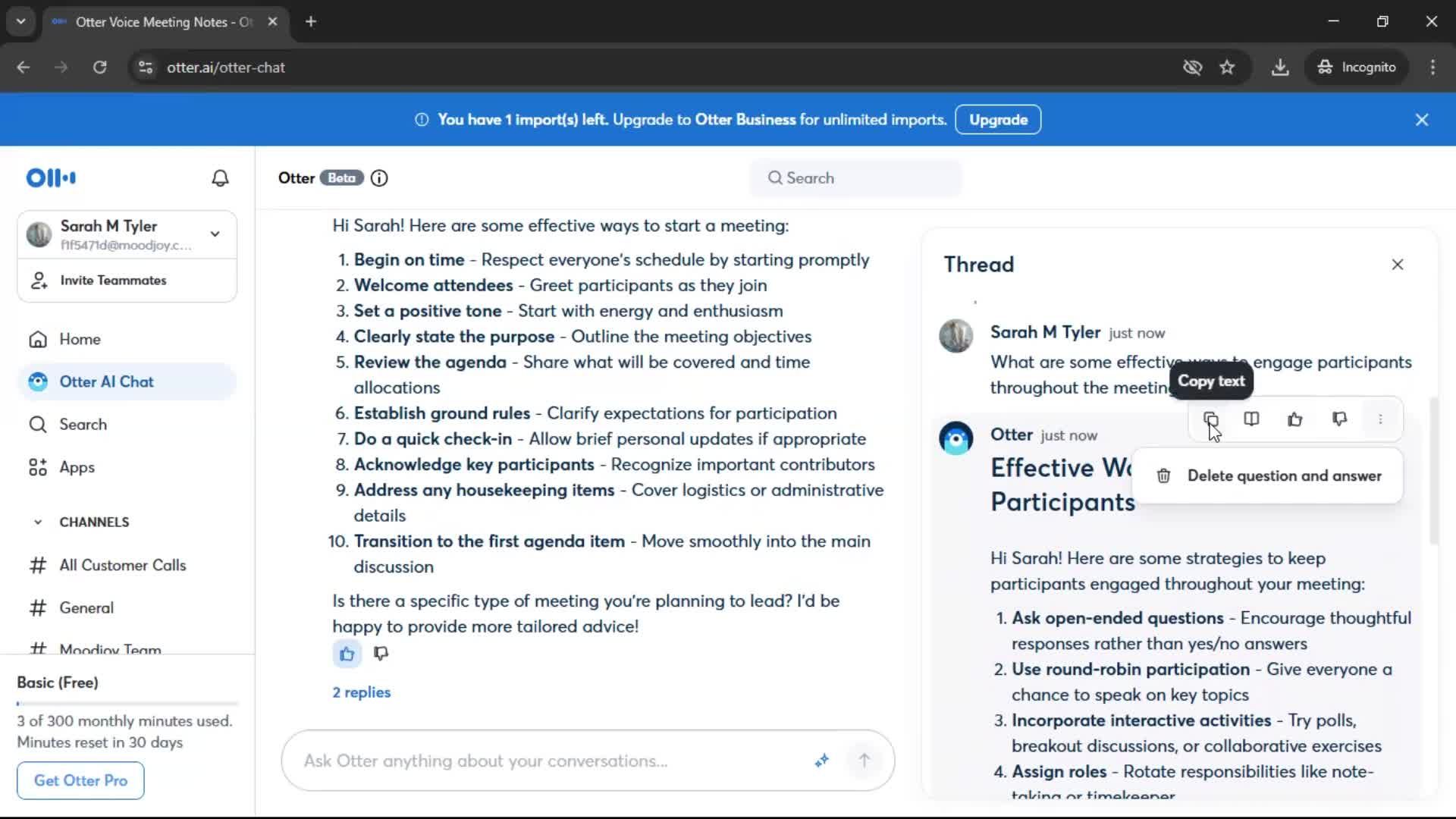This screenshot has height=819, width=1456.
Task: Dislike Otter's thread answer with thumbs down
Action: pos(1340,419)
